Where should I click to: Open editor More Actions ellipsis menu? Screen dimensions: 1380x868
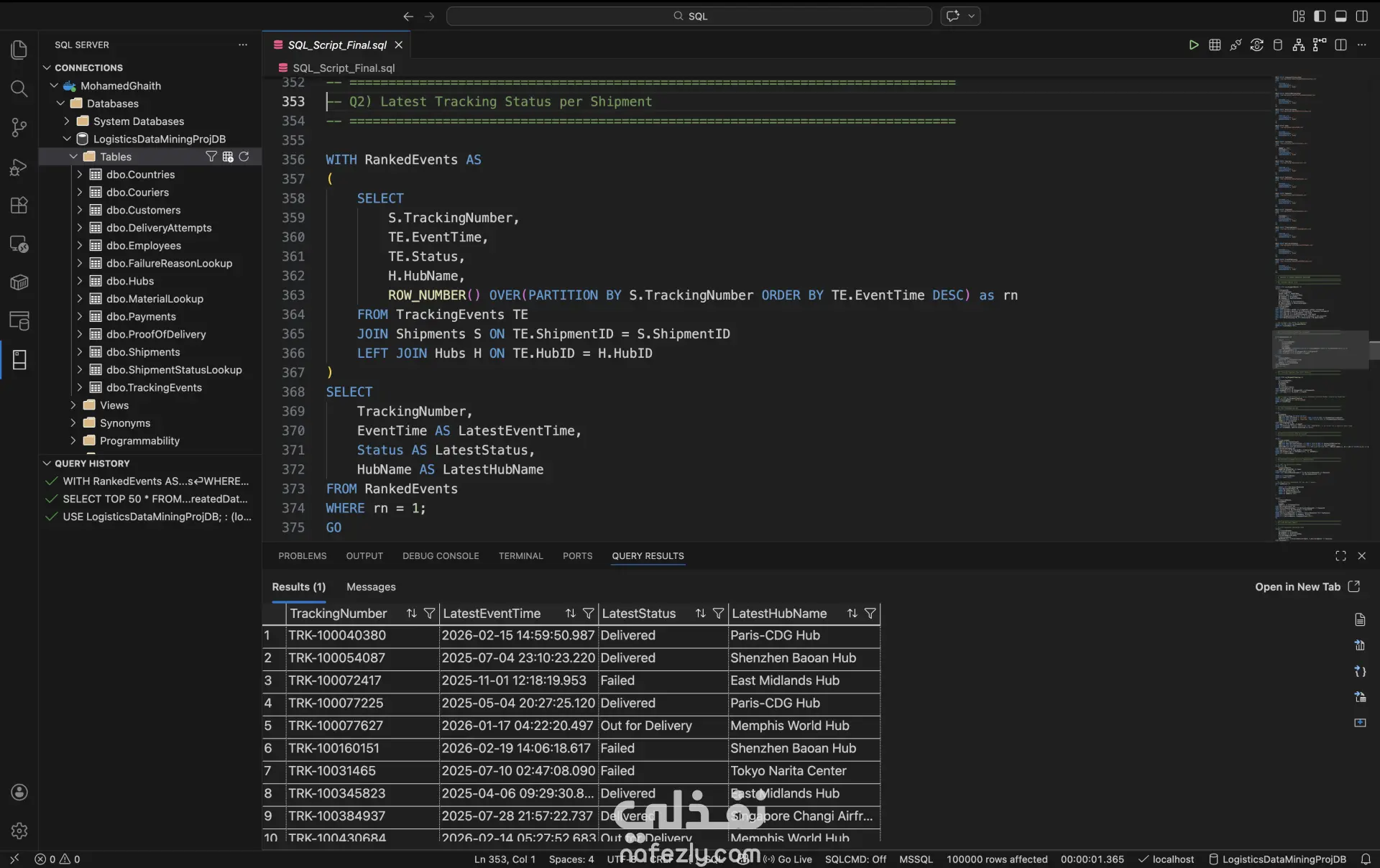[x=1361, y=45]
